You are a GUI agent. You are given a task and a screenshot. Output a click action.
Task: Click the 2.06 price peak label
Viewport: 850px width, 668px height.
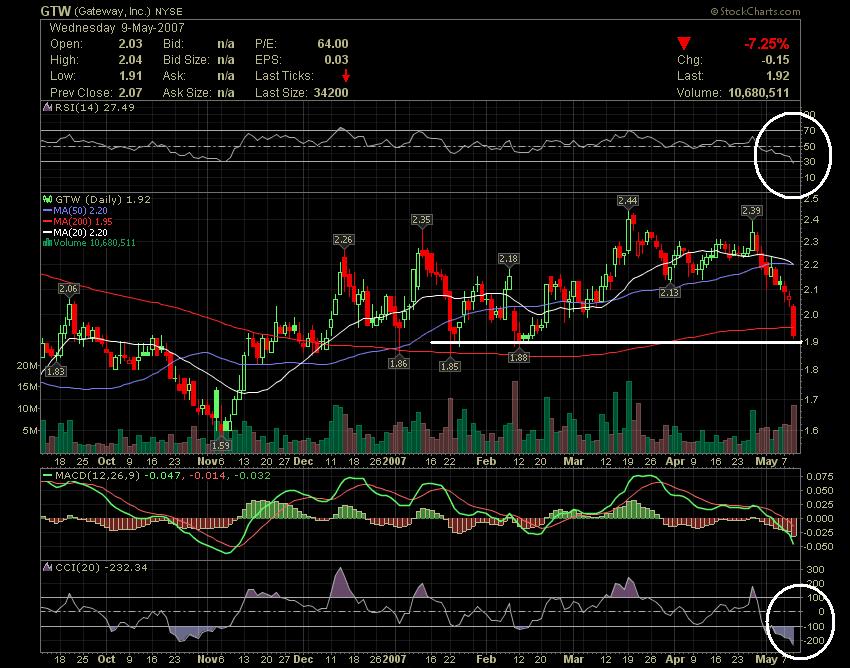tap(68, 289)
